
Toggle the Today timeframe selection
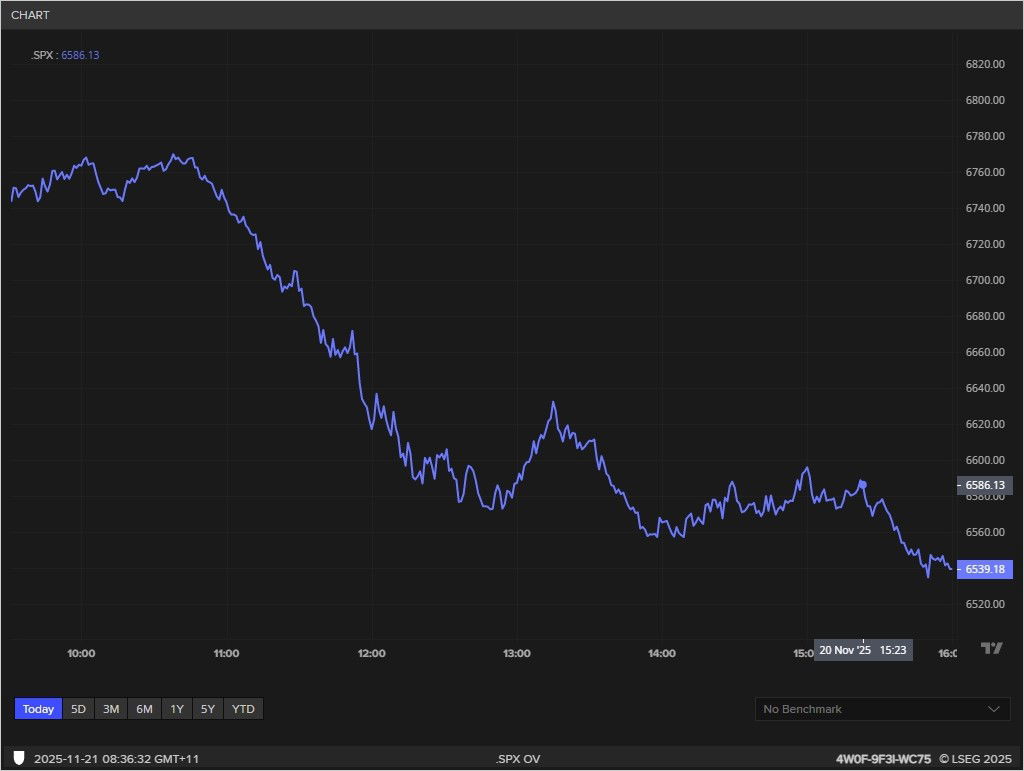[37, 708]
